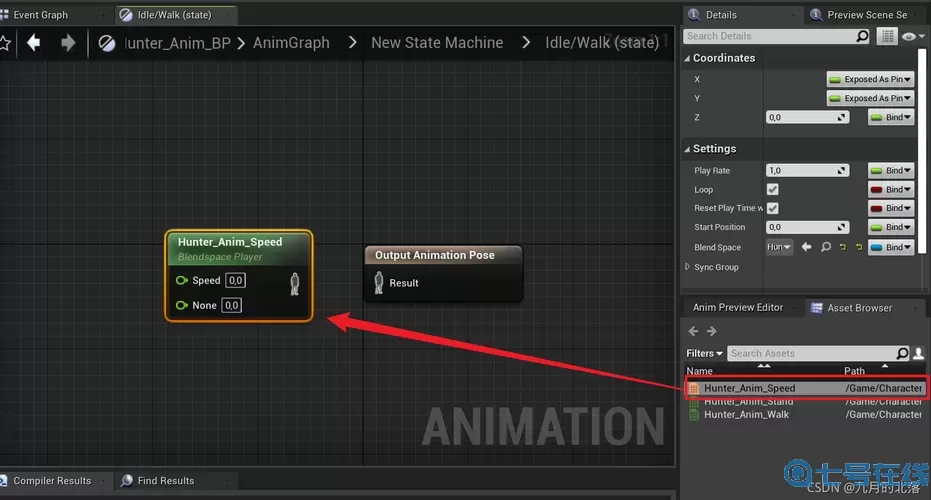This screenshot has height=500, width=931.
Task: Click the Speed input pin on blendspace node
Action: (x=182, y=280)
